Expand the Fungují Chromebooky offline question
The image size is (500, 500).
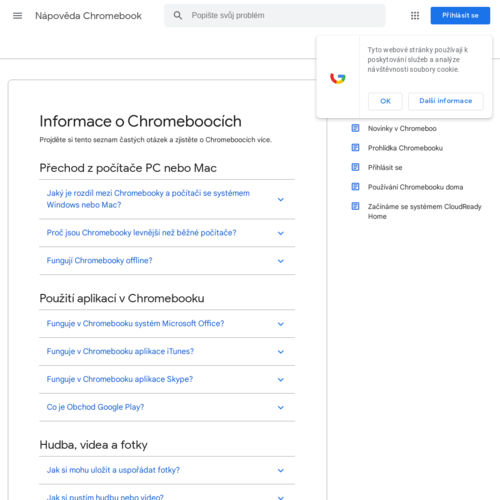(281, 261)
